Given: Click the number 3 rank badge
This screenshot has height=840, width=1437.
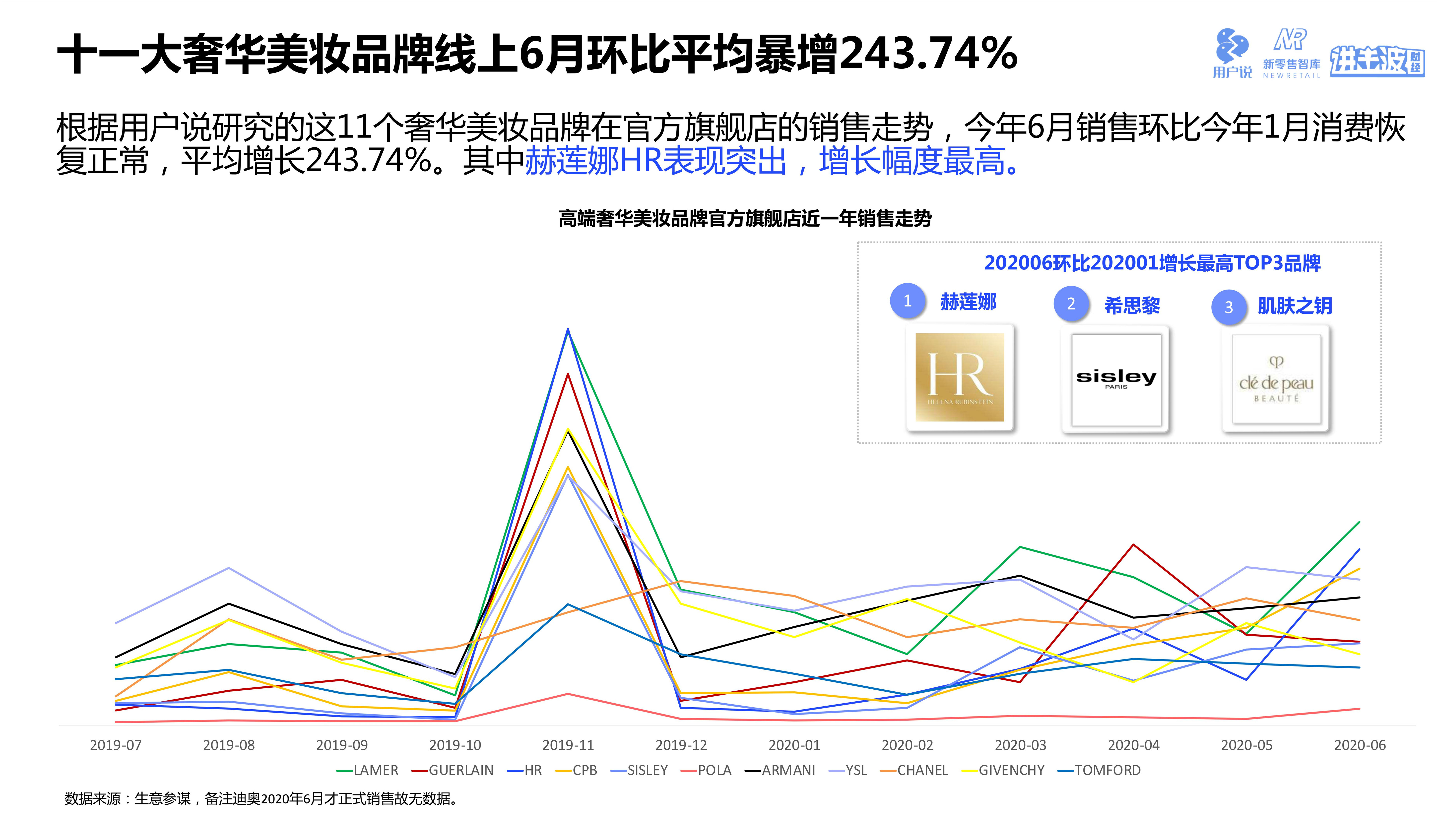Looking at the screenshot, I should [1229, 307].
